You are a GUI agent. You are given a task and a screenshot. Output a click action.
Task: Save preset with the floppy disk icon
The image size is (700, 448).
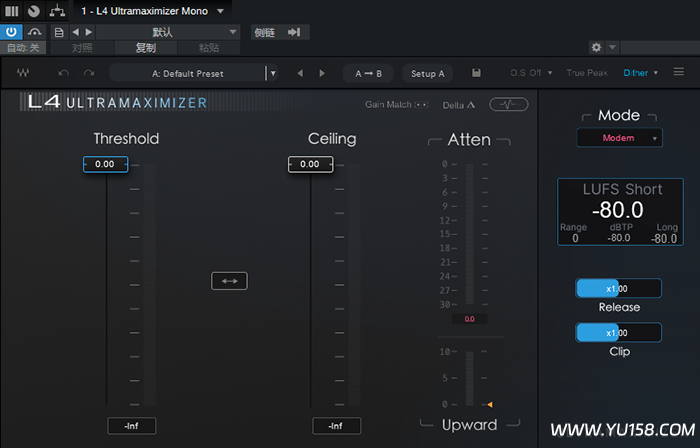(476, 73)
